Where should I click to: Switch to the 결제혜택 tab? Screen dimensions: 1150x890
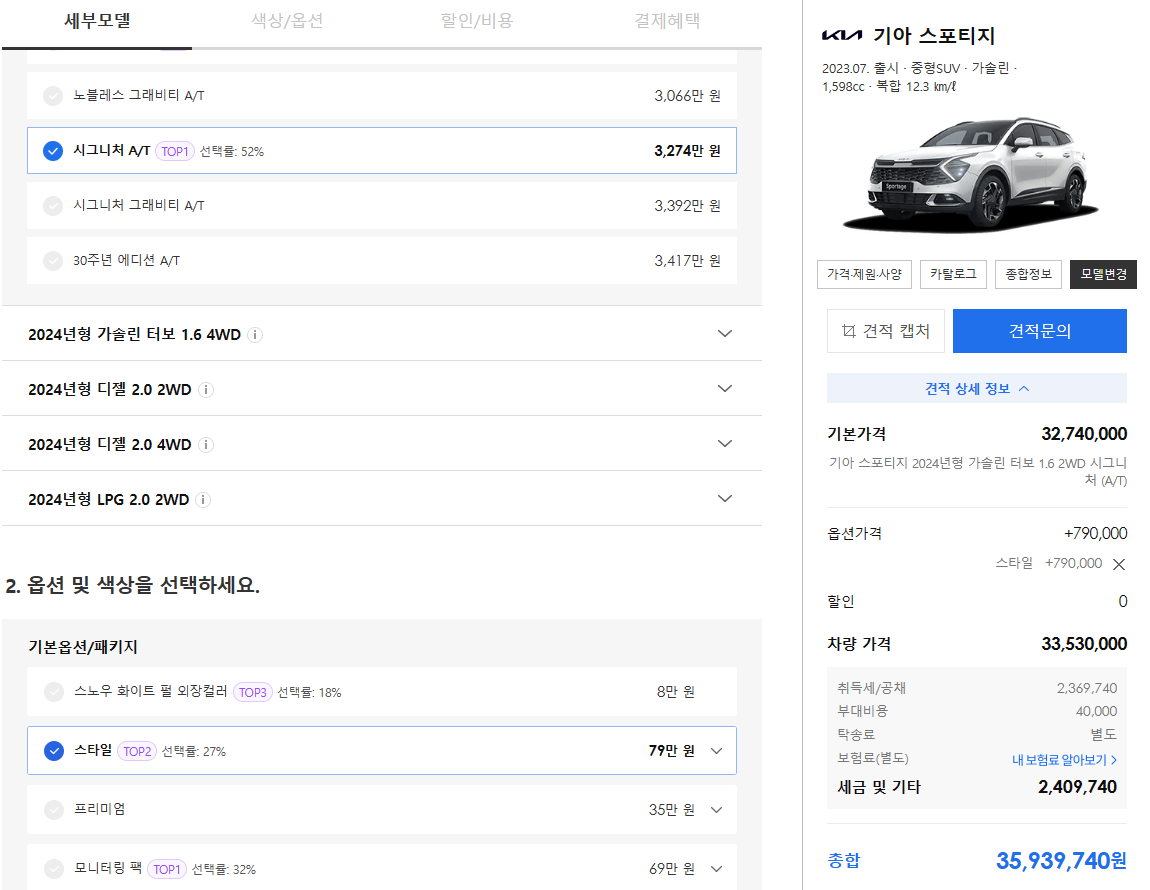(667, 21)
